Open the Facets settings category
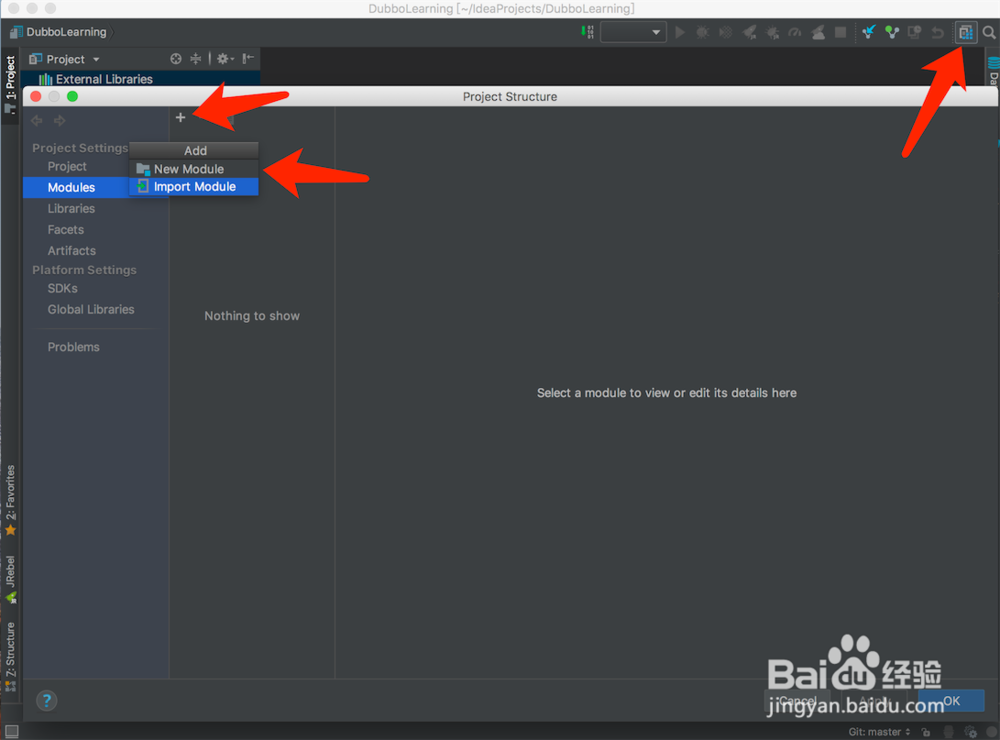Screen dimensions: 1000x740 pyautogui.click(x=66, y=230)
